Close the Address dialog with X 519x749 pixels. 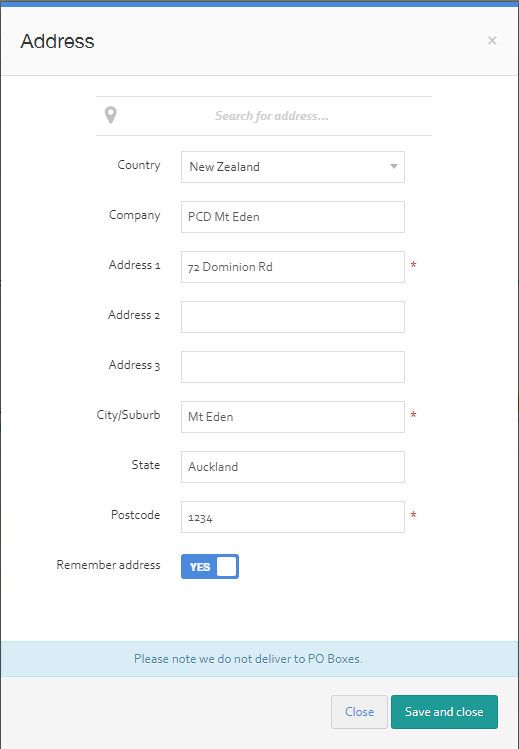492,41
